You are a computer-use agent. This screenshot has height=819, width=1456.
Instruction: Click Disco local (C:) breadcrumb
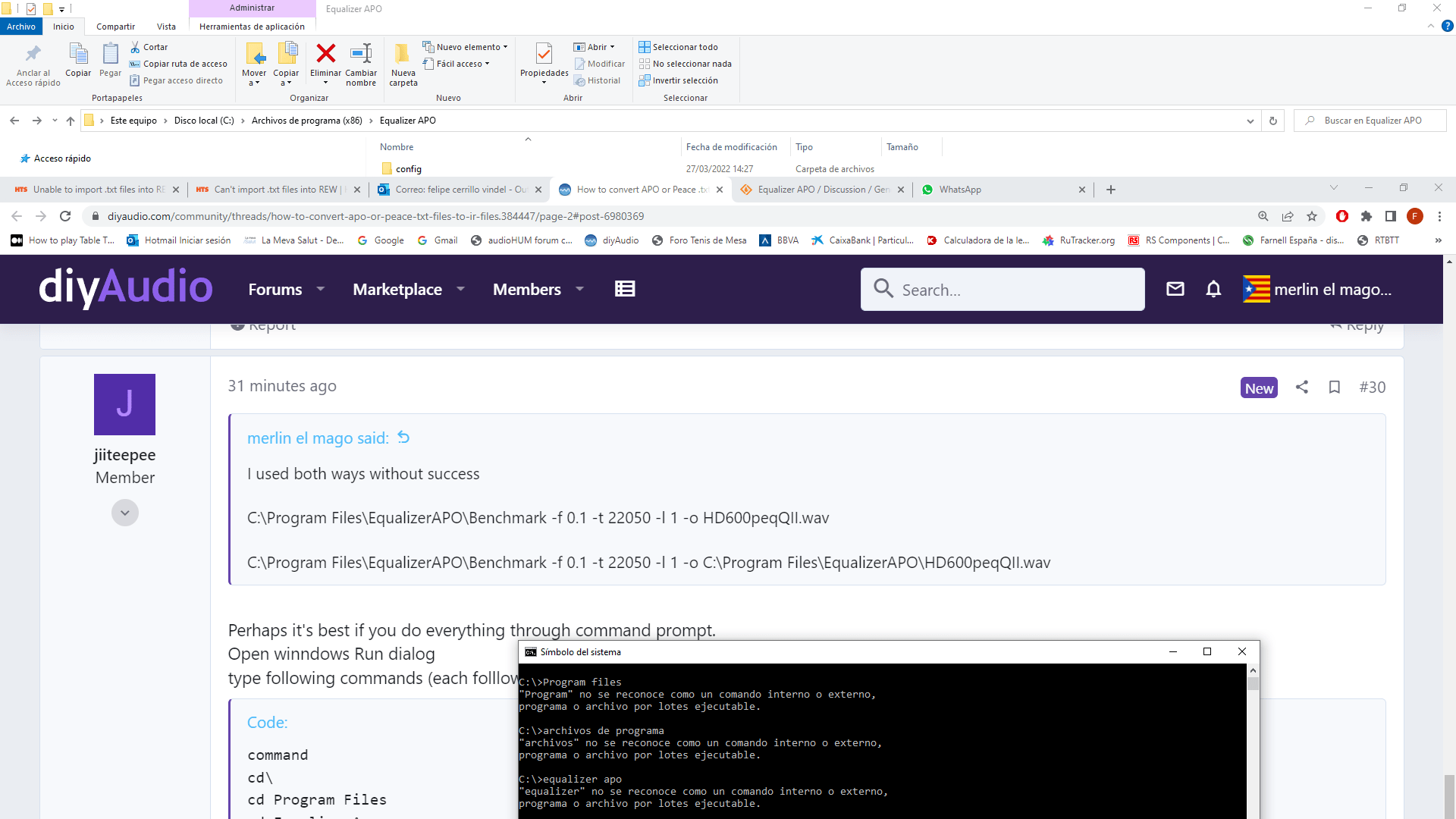pyautogui.click(x=204, y=121)
